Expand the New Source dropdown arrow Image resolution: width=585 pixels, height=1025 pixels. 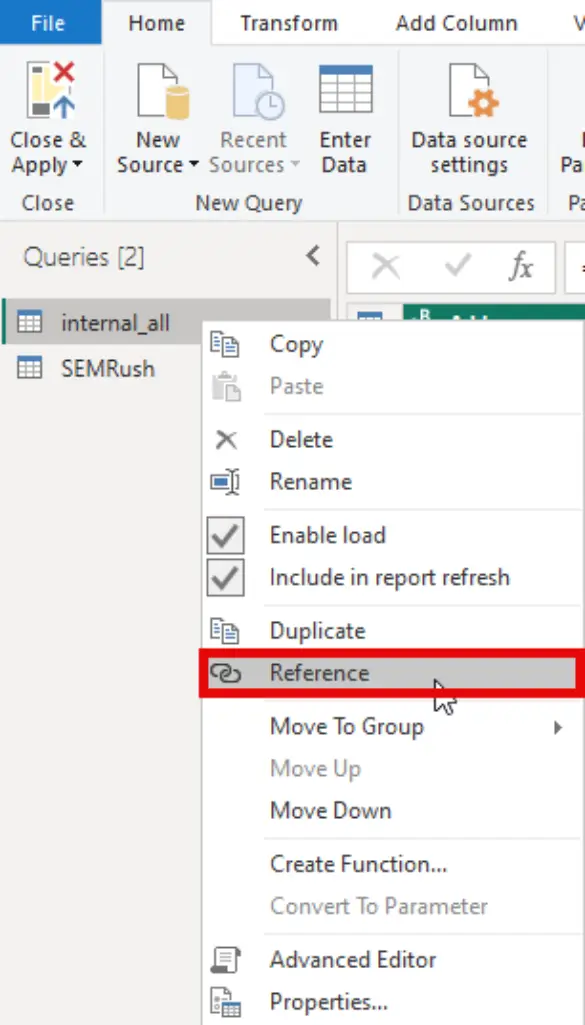coord(193,164)
